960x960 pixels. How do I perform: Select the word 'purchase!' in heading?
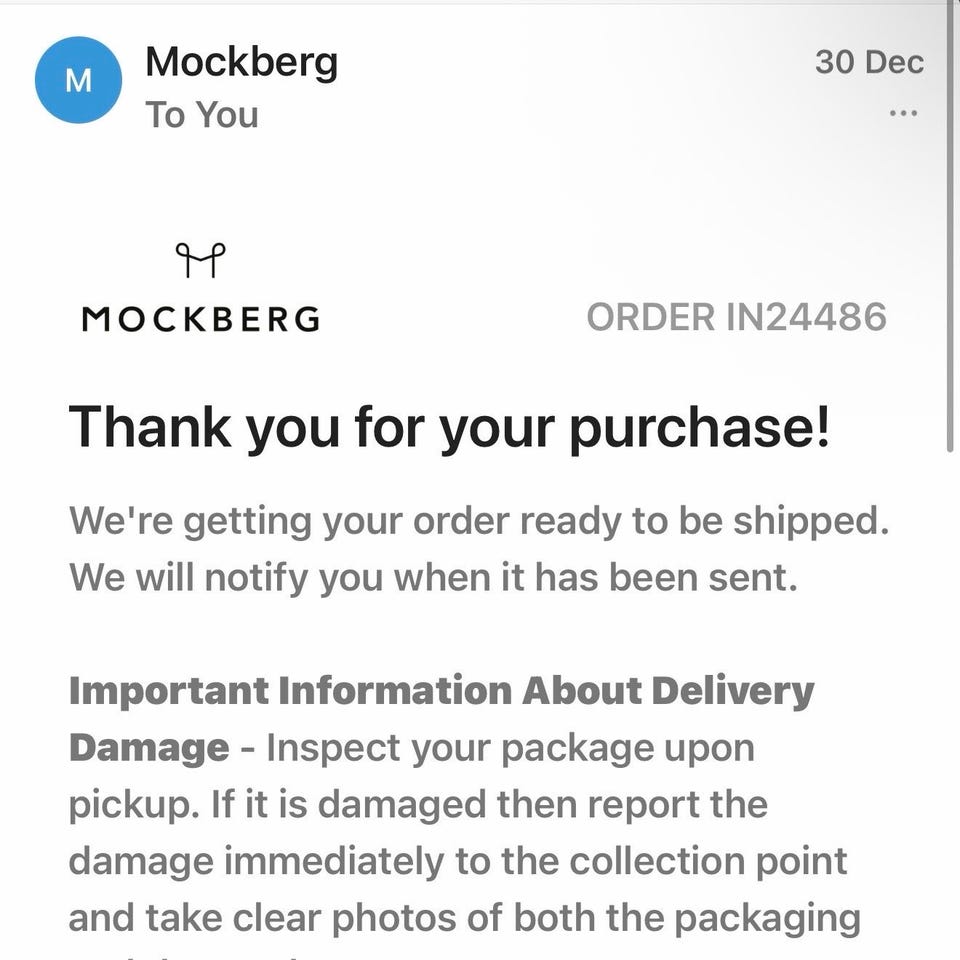click(699, 427)
